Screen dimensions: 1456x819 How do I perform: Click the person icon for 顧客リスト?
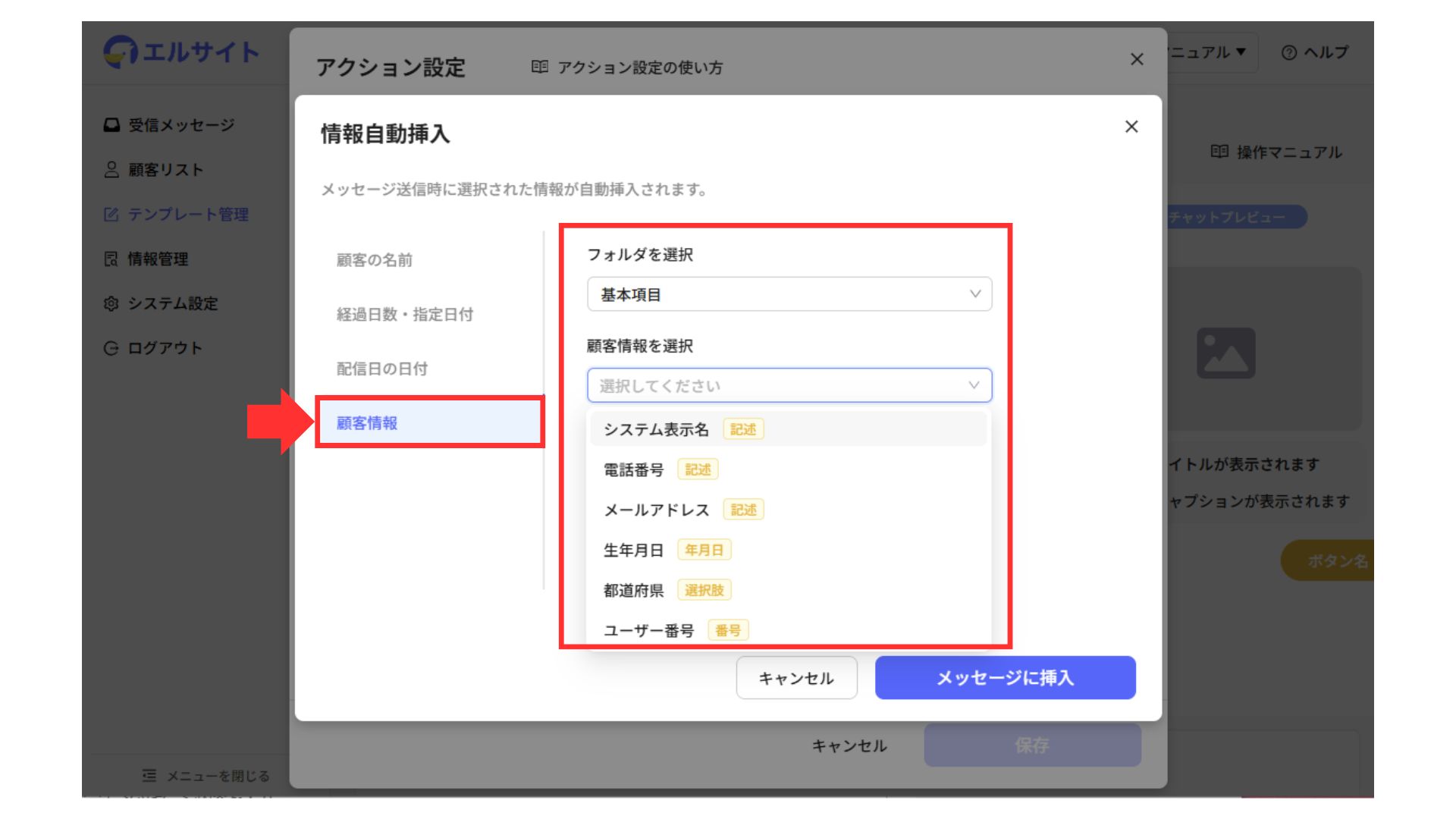[111, 170]
